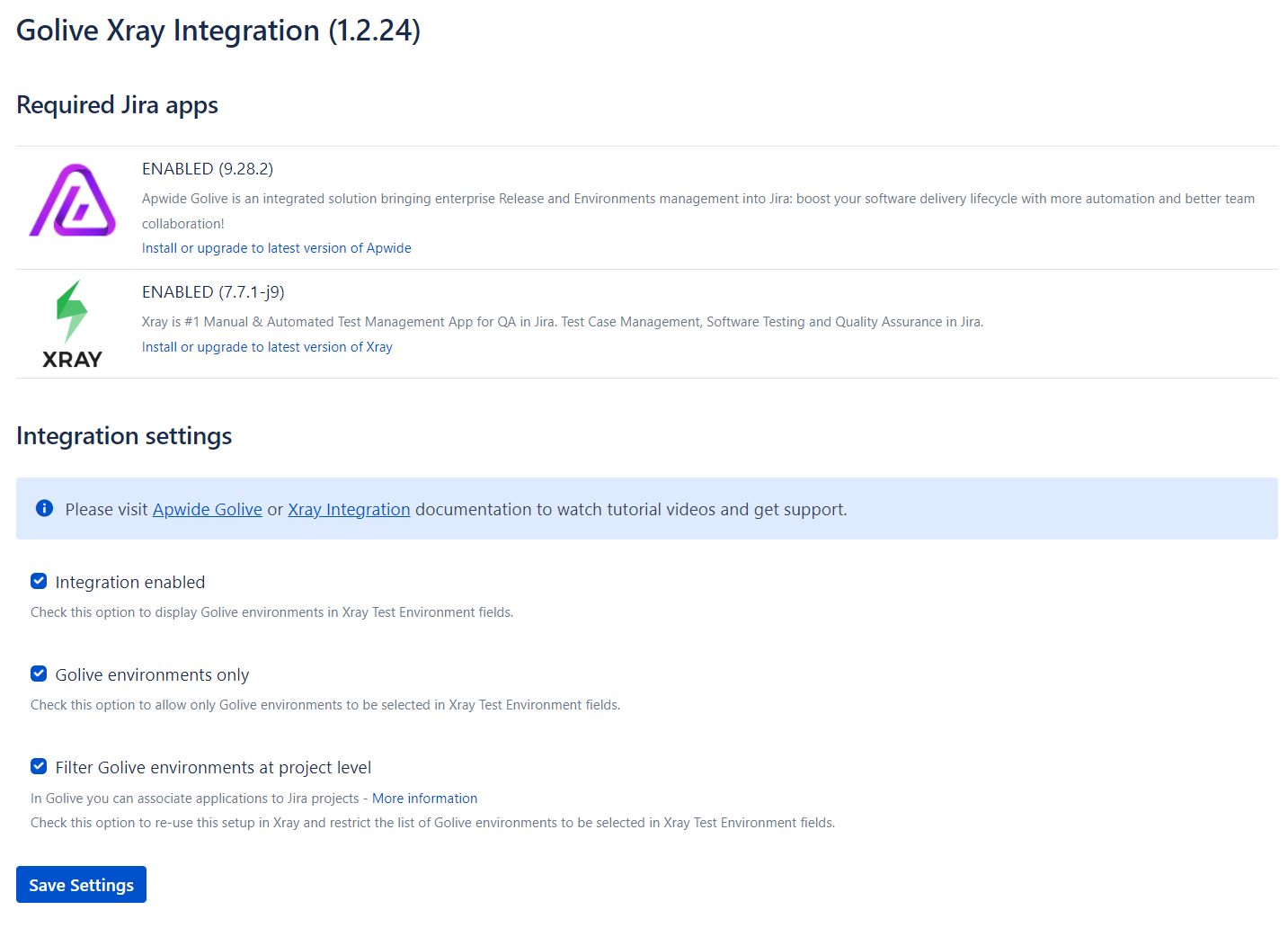Click the 'Golive environments only' label text

tap(152, 675)
